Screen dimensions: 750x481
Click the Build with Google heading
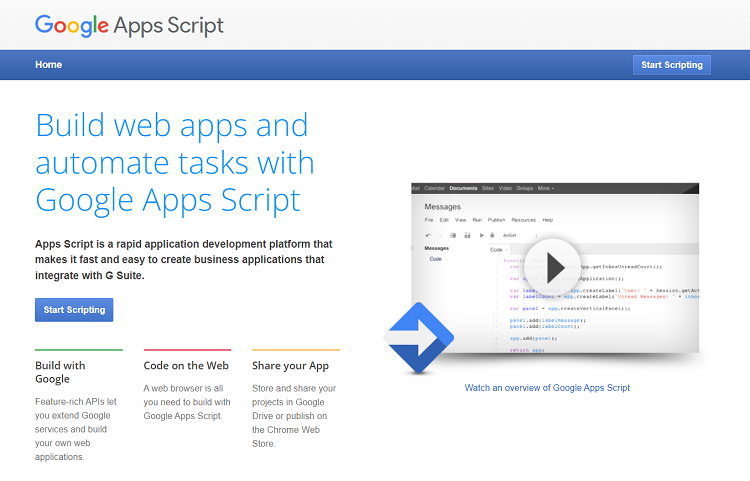[x=60, y=372]
